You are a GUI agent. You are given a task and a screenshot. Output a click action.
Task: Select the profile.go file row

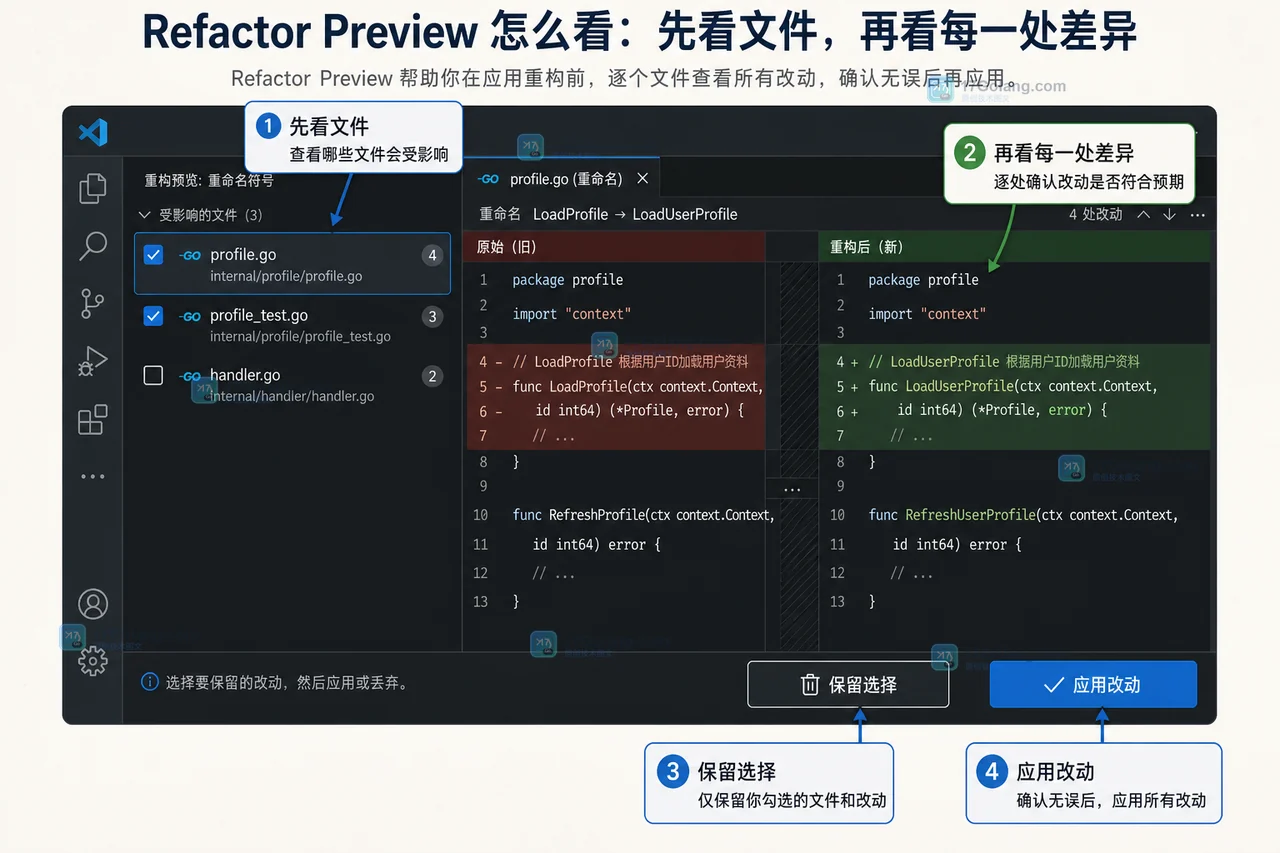[292, 264]
